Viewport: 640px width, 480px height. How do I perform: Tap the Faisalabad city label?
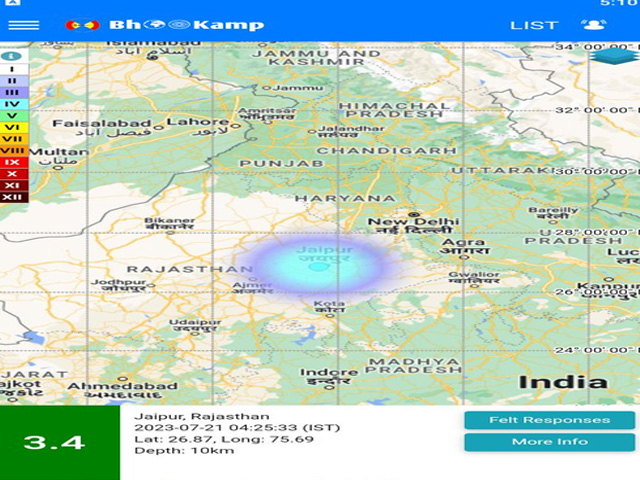tap(102, 127)
